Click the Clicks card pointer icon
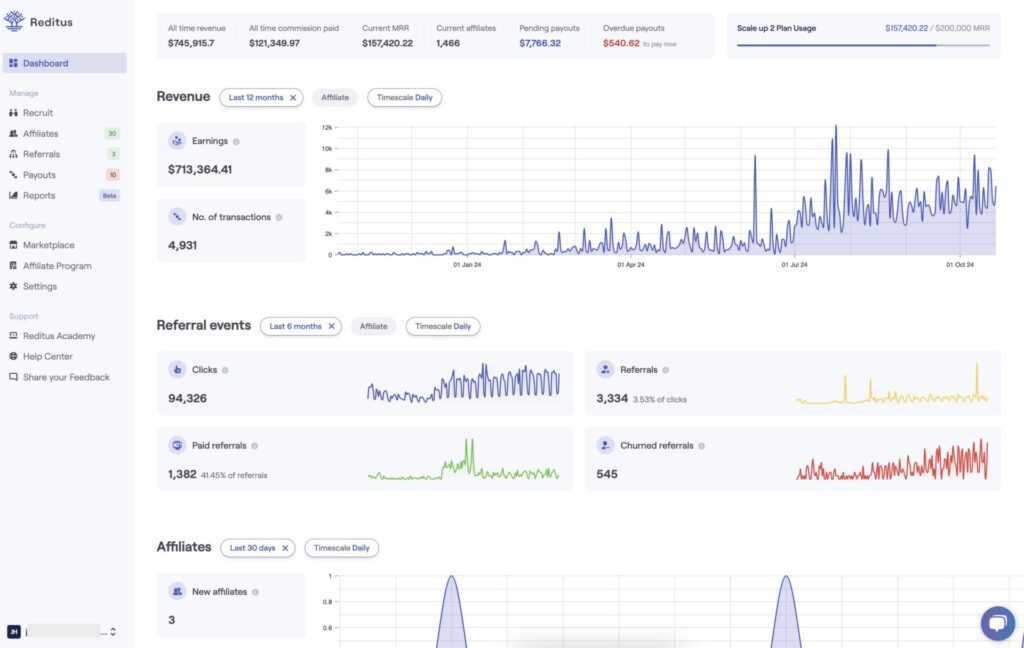1024x648 pixels. (x=177, y=369)
